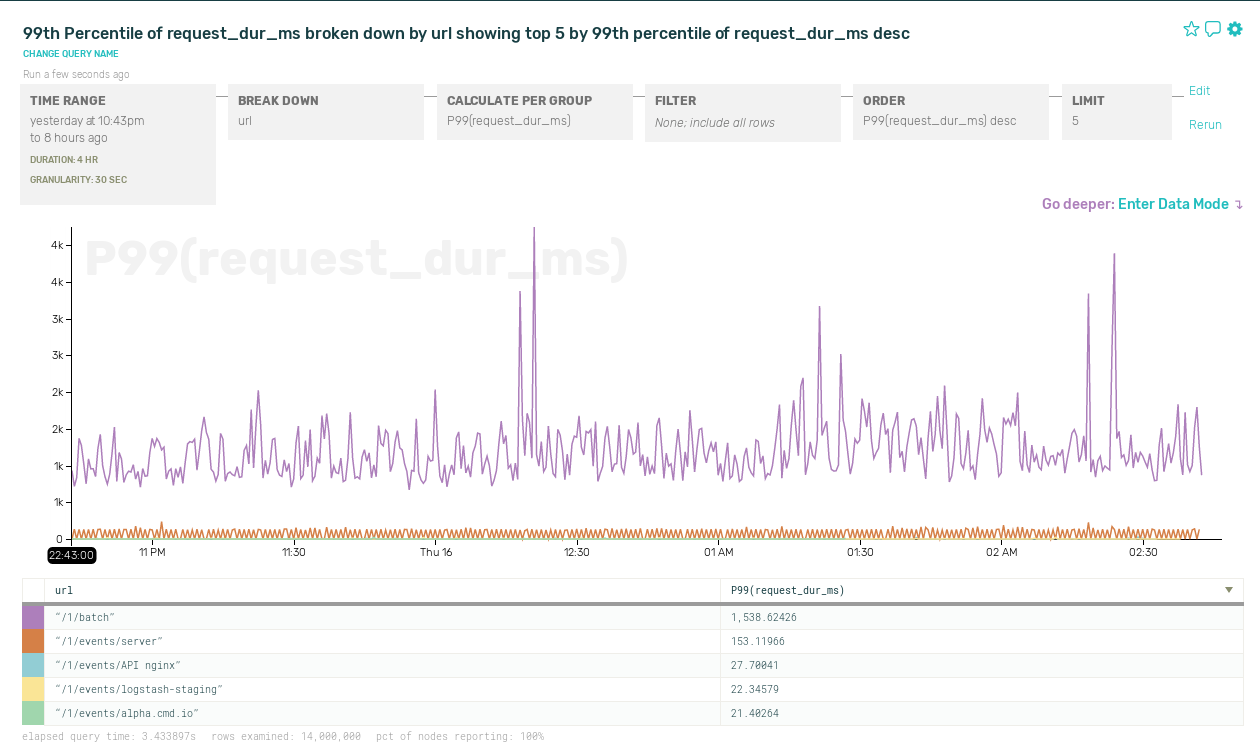Open the Break Down box
The width and height of the screenshot is (1260, 755).
(326, 111)
